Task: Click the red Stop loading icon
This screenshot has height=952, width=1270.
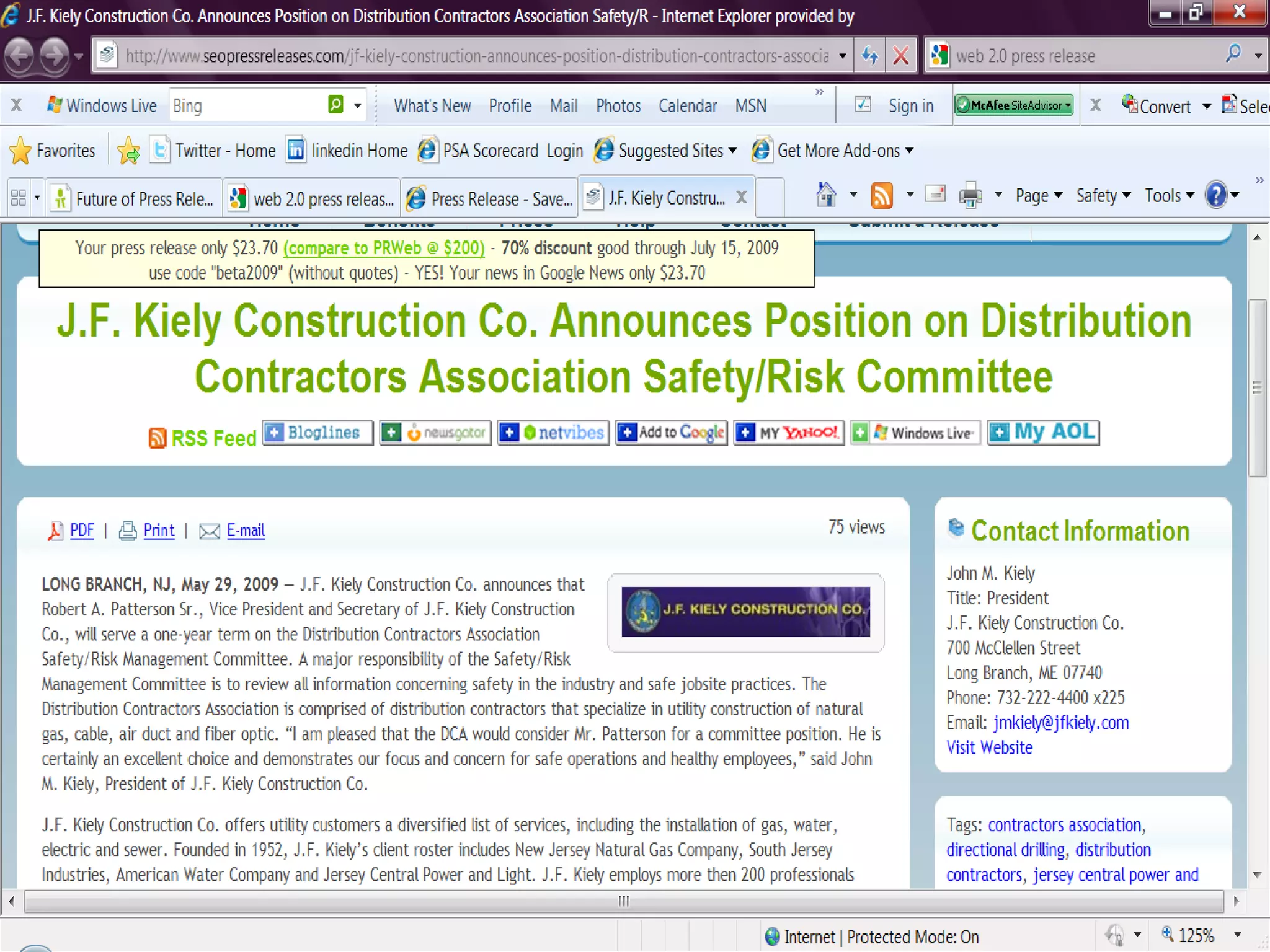Action: (901, 56)
